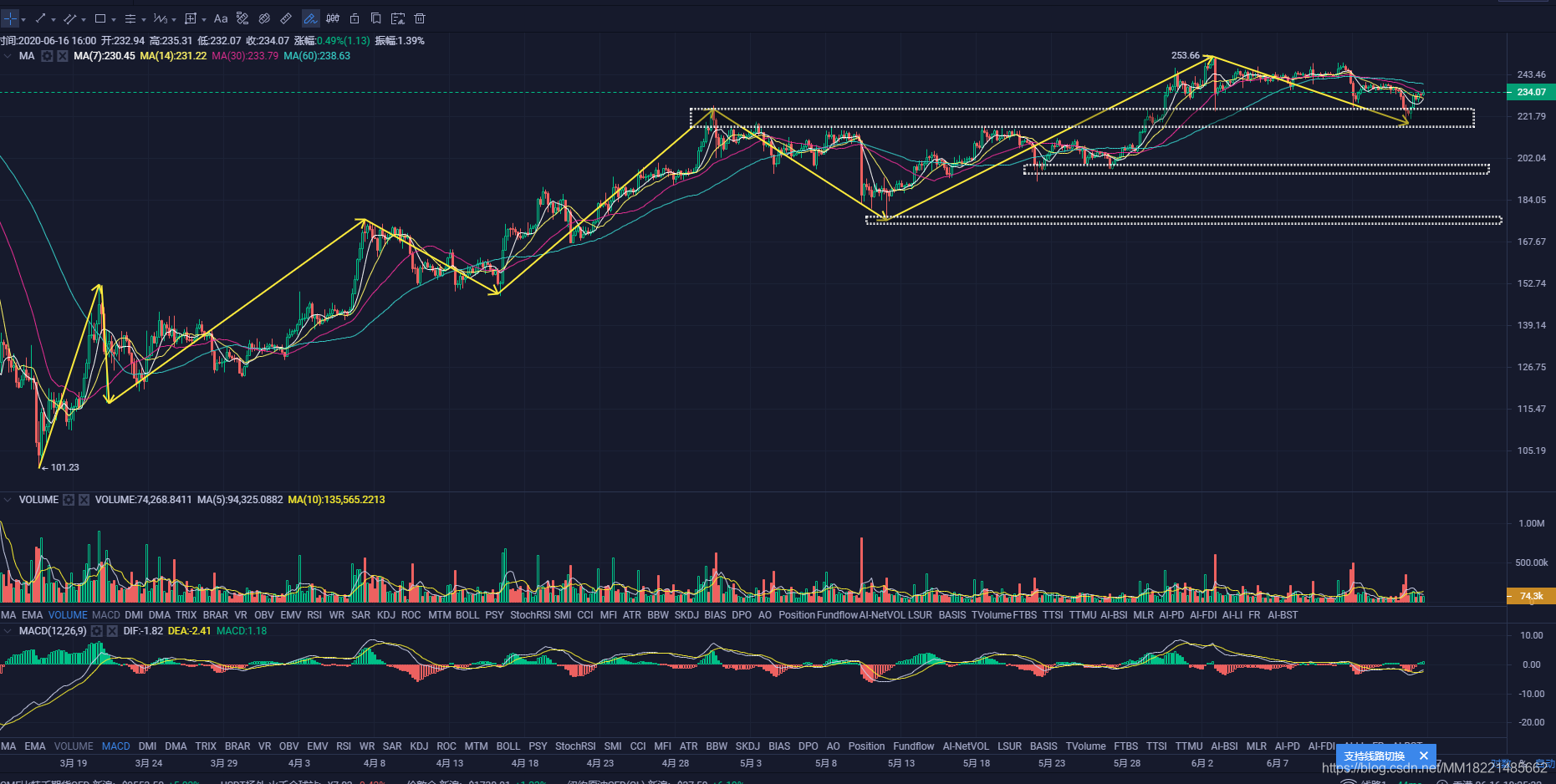
Task: Open the trend line tool dropdown arrow
Action: [x=54, y=19]
